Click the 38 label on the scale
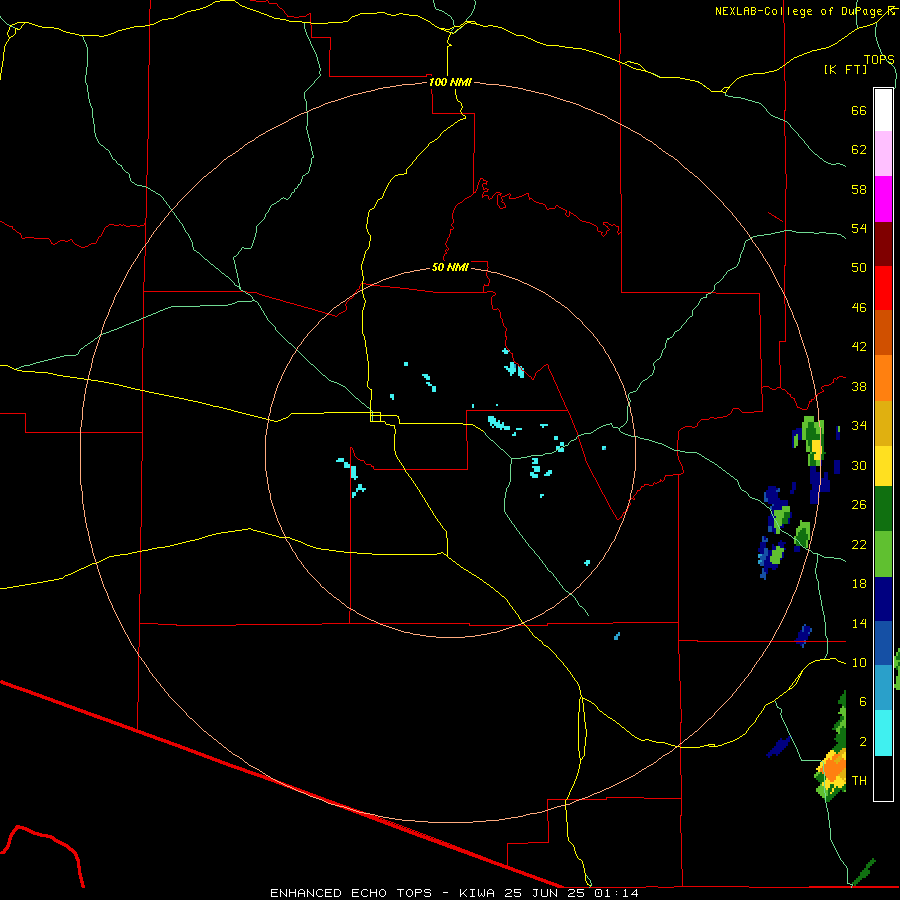This screenshot has width=900, height=900. 859,386
